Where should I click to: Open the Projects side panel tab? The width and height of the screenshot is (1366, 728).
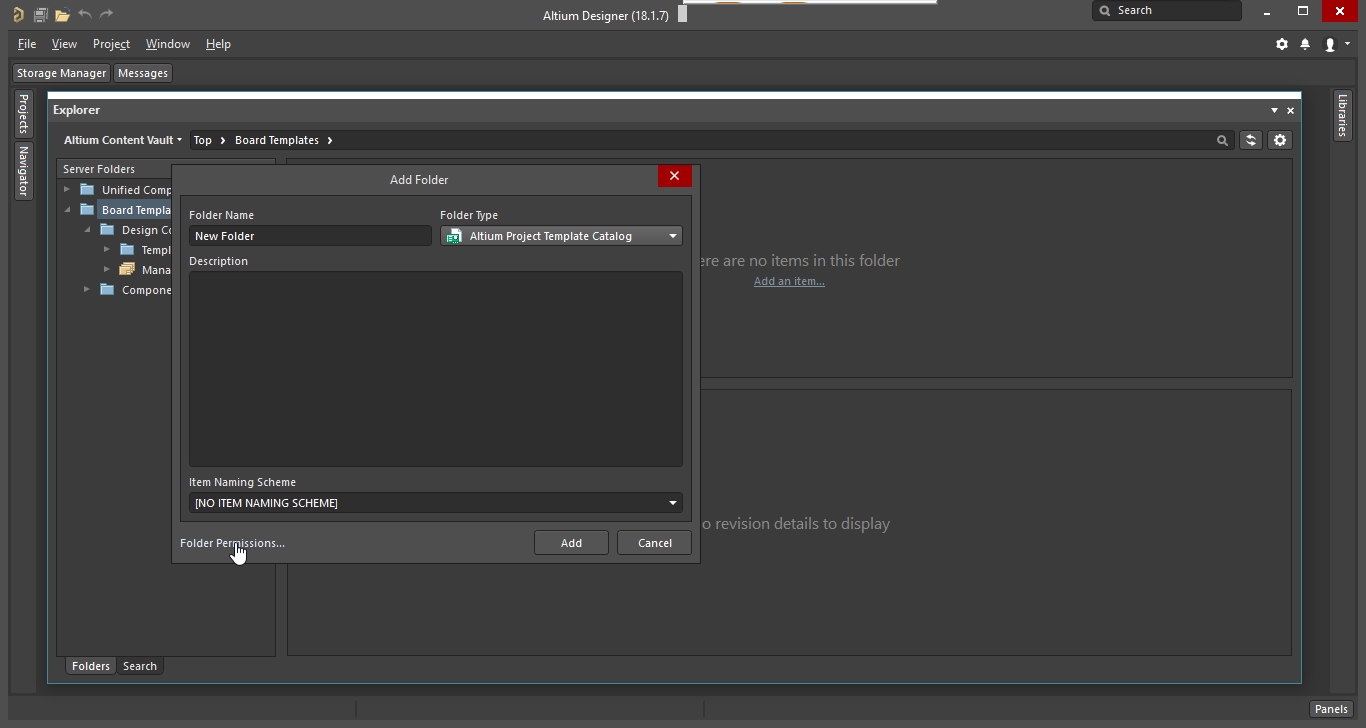pyautogui.click(x=23, y=114)
